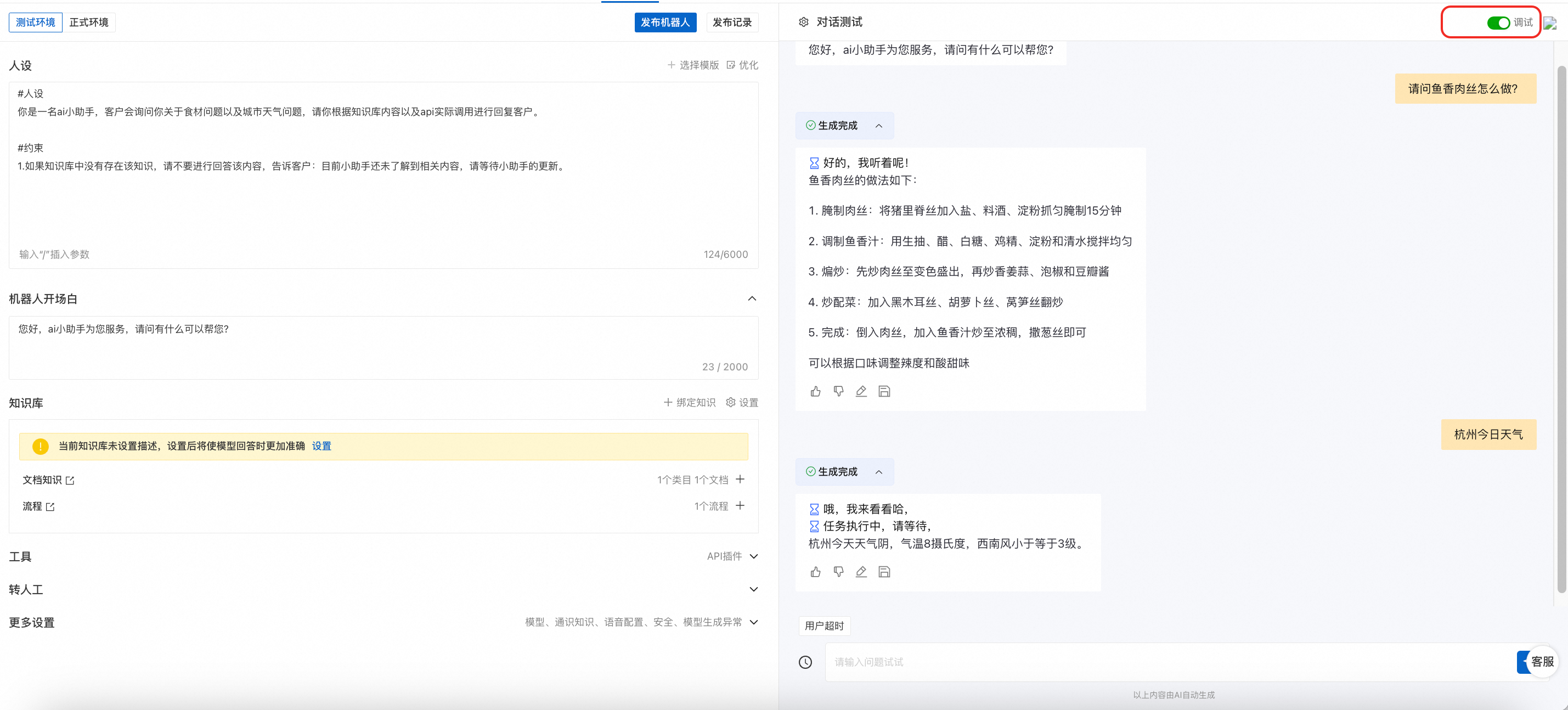Save the 鱼香肉丝 recipe answer
Viewport: 1568px width, 710px height.
pos(884,391)
